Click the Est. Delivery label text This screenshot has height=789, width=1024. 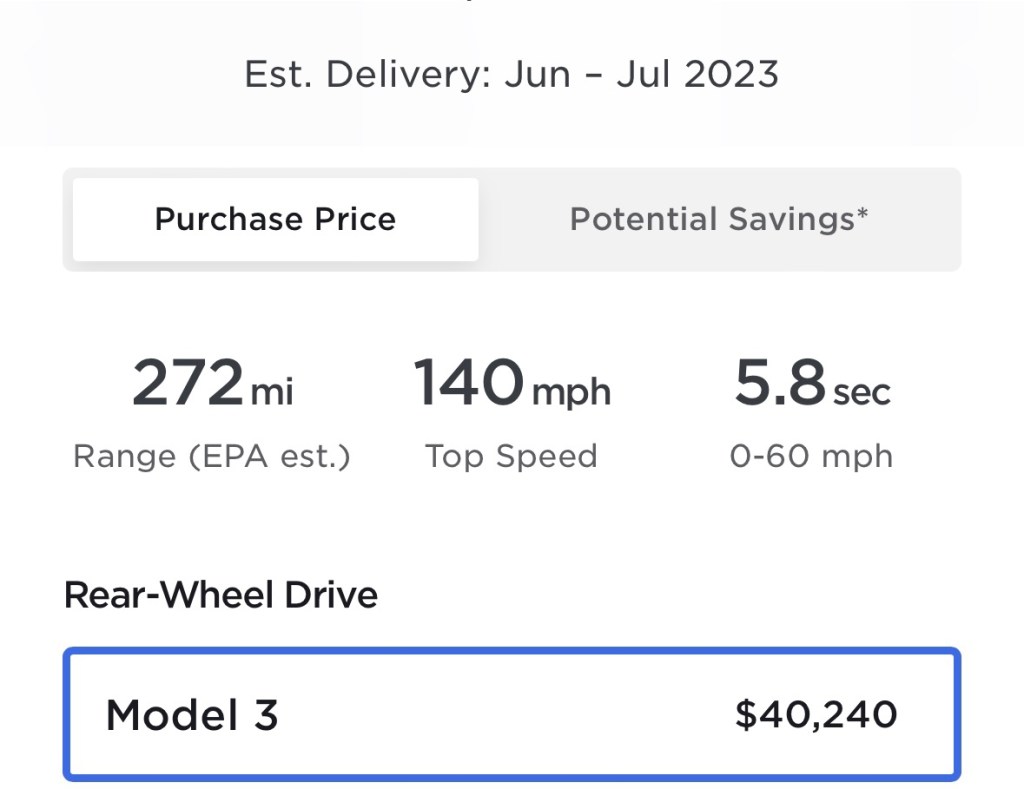[x=367, y=75]
